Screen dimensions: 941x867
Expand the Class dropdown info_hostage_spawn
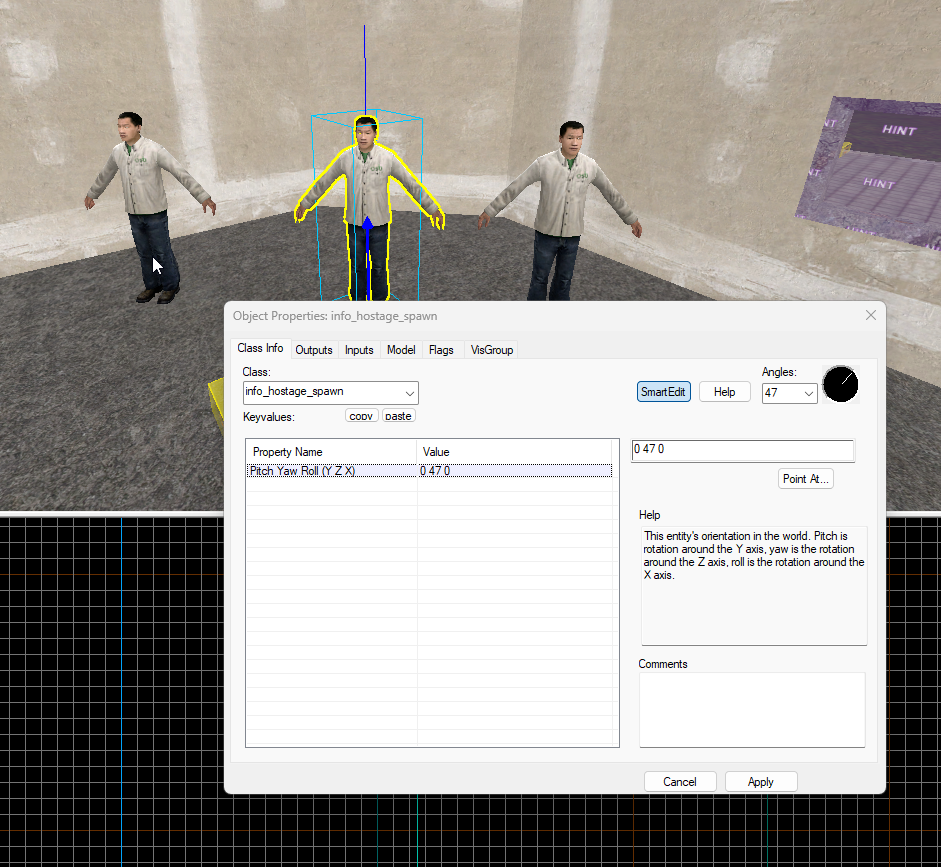410,393
